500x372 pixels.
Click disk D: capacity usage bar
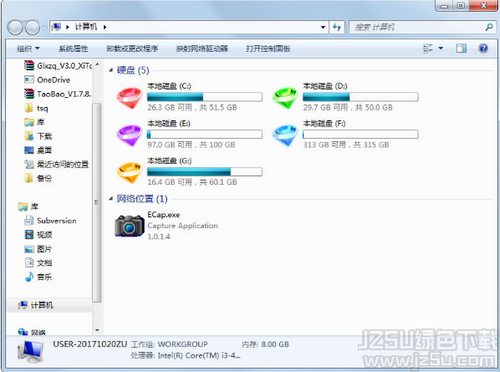click(360, 97)
